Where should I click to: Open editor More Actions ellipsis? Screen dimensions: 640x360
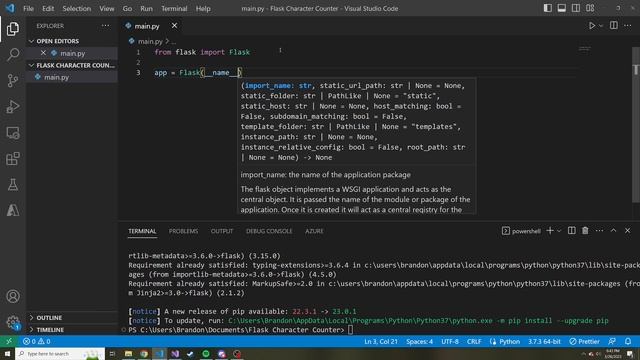click(628, 26)
